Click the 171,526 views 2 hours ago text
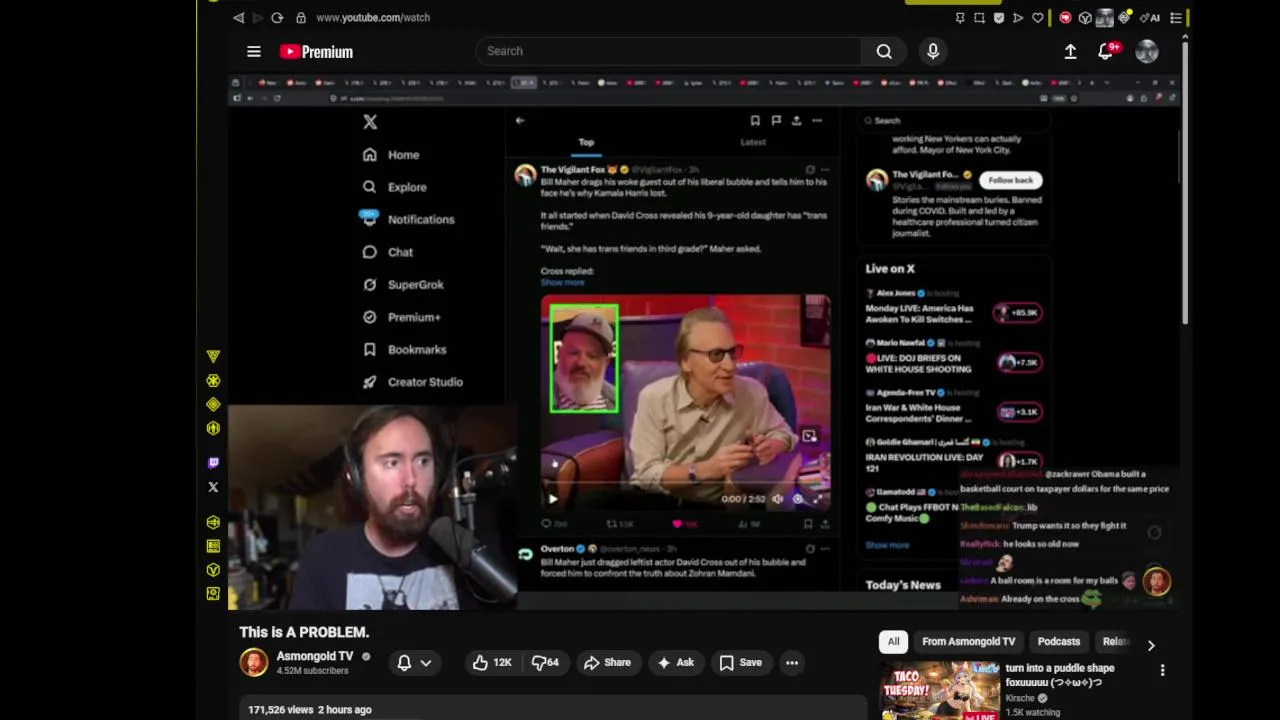The width and height of the screenshot is (1280, 720). coord(310,709)
